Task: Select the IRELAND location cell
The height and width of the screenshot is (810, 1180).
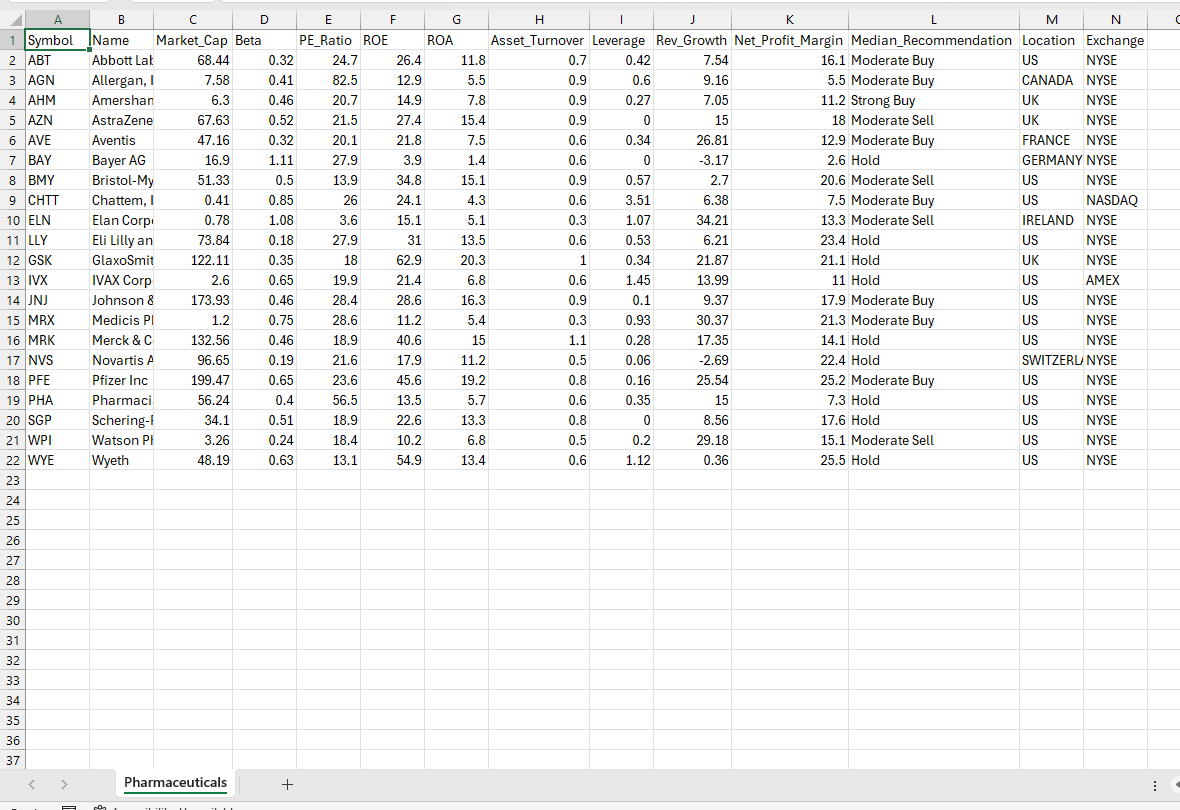Action: [x=1051, y=221]
